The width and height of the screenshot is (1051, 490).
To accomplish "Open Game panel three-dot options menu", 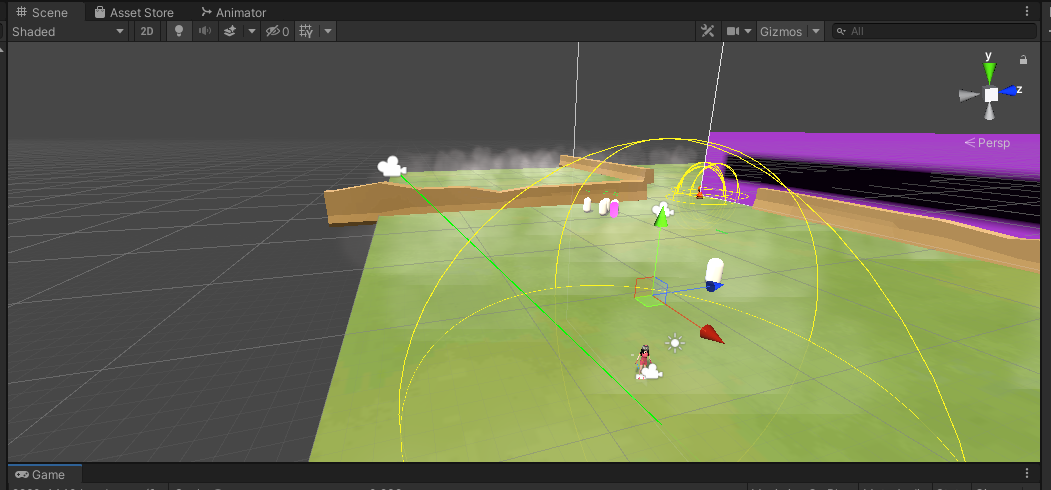I will (x=1027, y=473).
